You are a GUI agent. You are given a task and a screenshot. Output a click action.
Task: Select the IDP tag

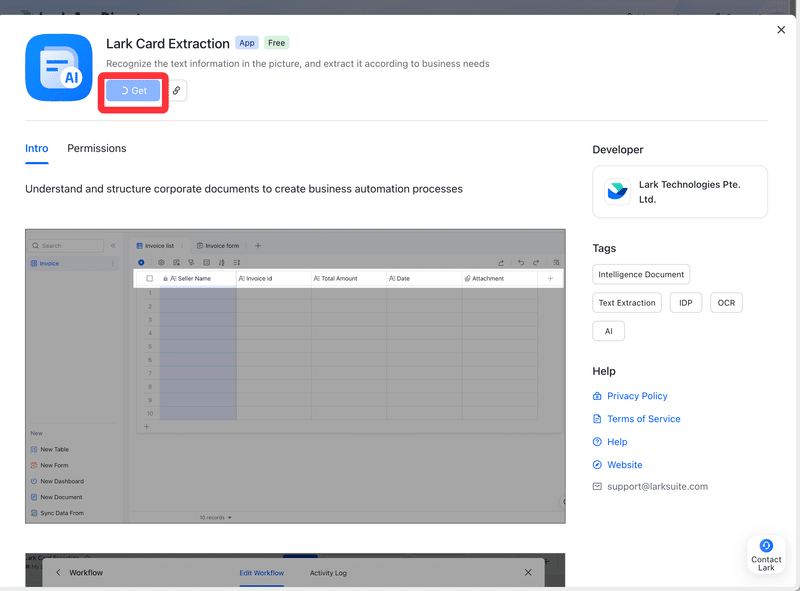[686, 303]
